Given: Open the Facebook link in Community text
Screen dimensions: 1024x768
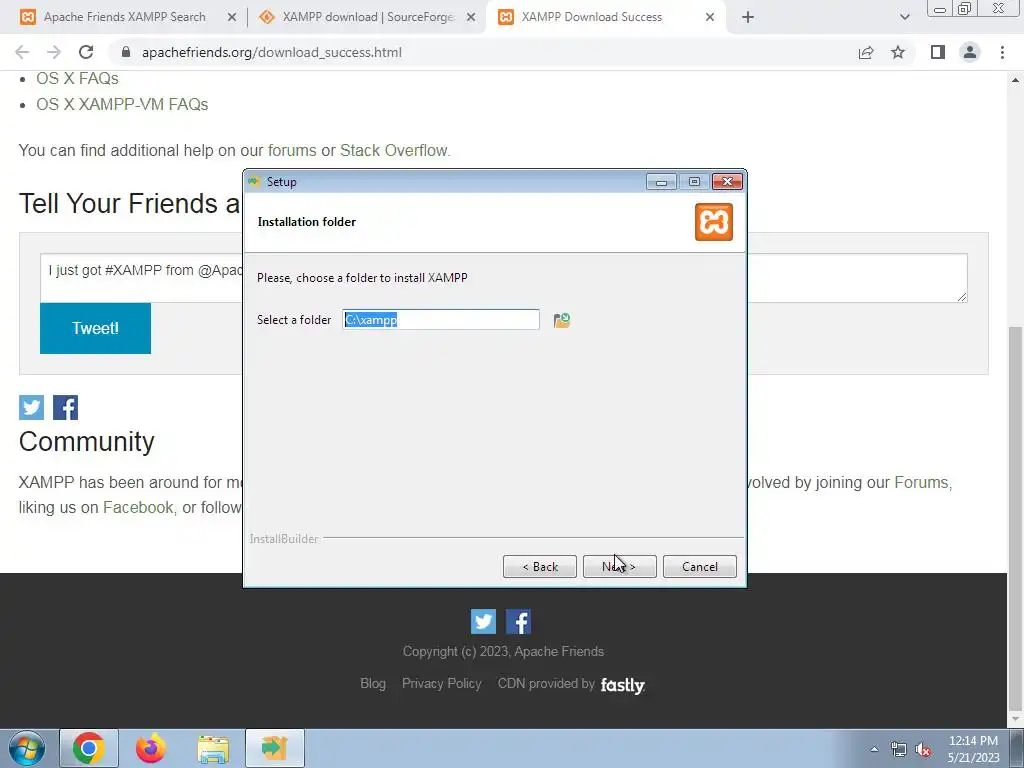Looking at the screenshot, I should [x=138, y=507].
